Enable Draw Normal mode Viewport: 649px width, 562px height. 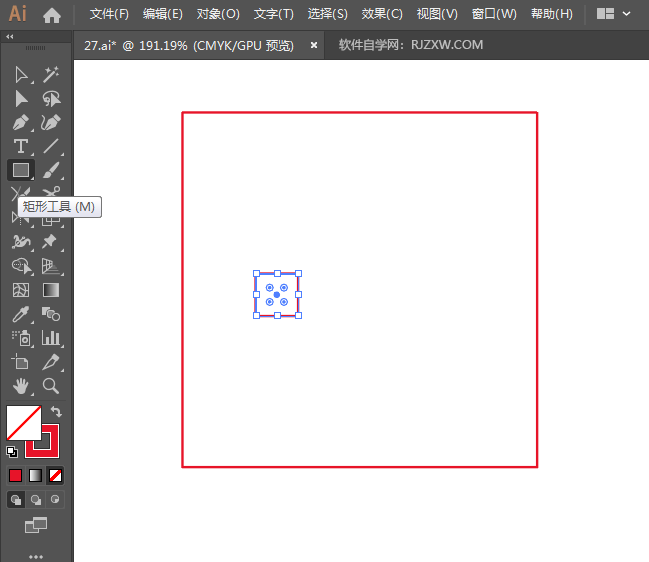click(x=16, y=500)
